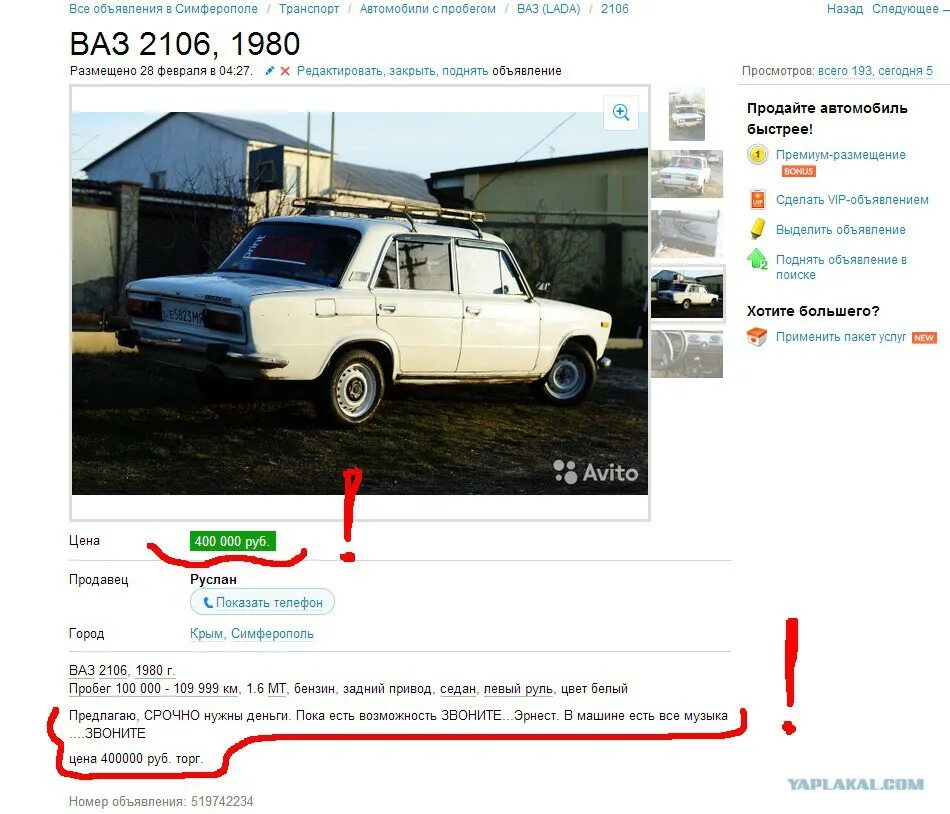Go back via Назад link

845,9
